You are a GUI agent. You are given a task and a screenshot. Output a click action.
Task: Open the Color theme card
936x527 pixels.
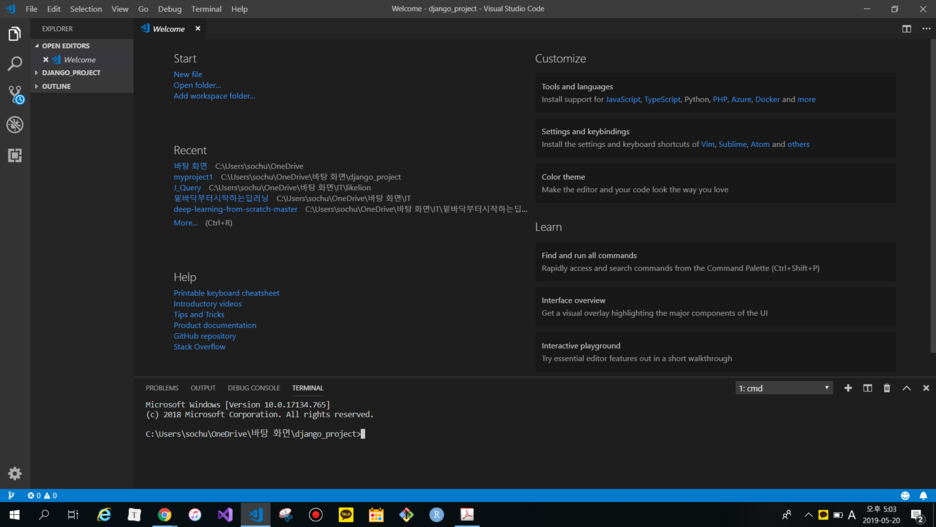coord(715,183)
